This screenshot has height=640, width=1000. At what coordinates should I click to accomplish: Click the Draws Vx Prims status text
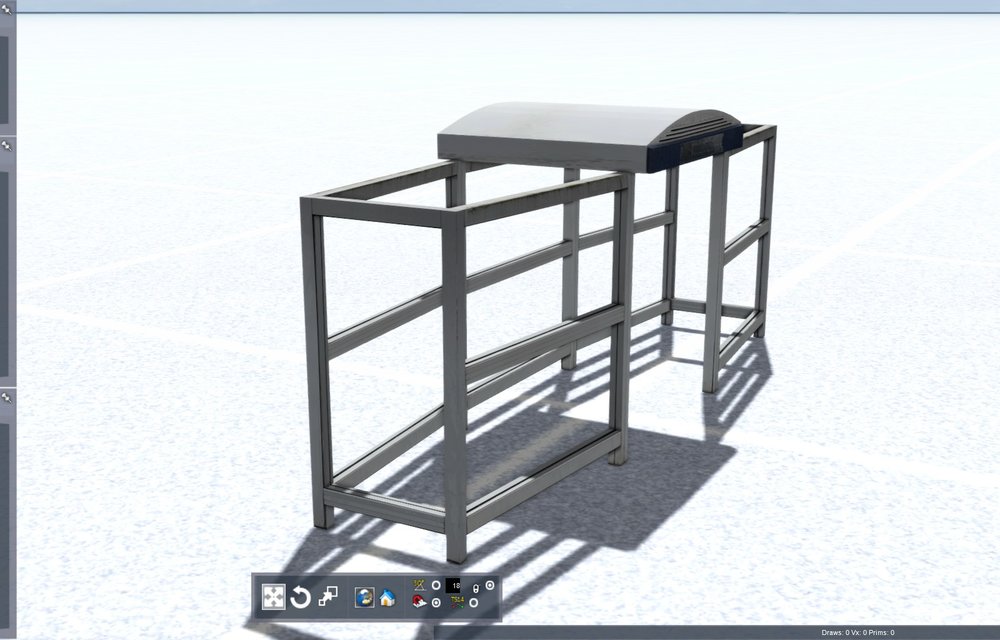pos(858,633)
